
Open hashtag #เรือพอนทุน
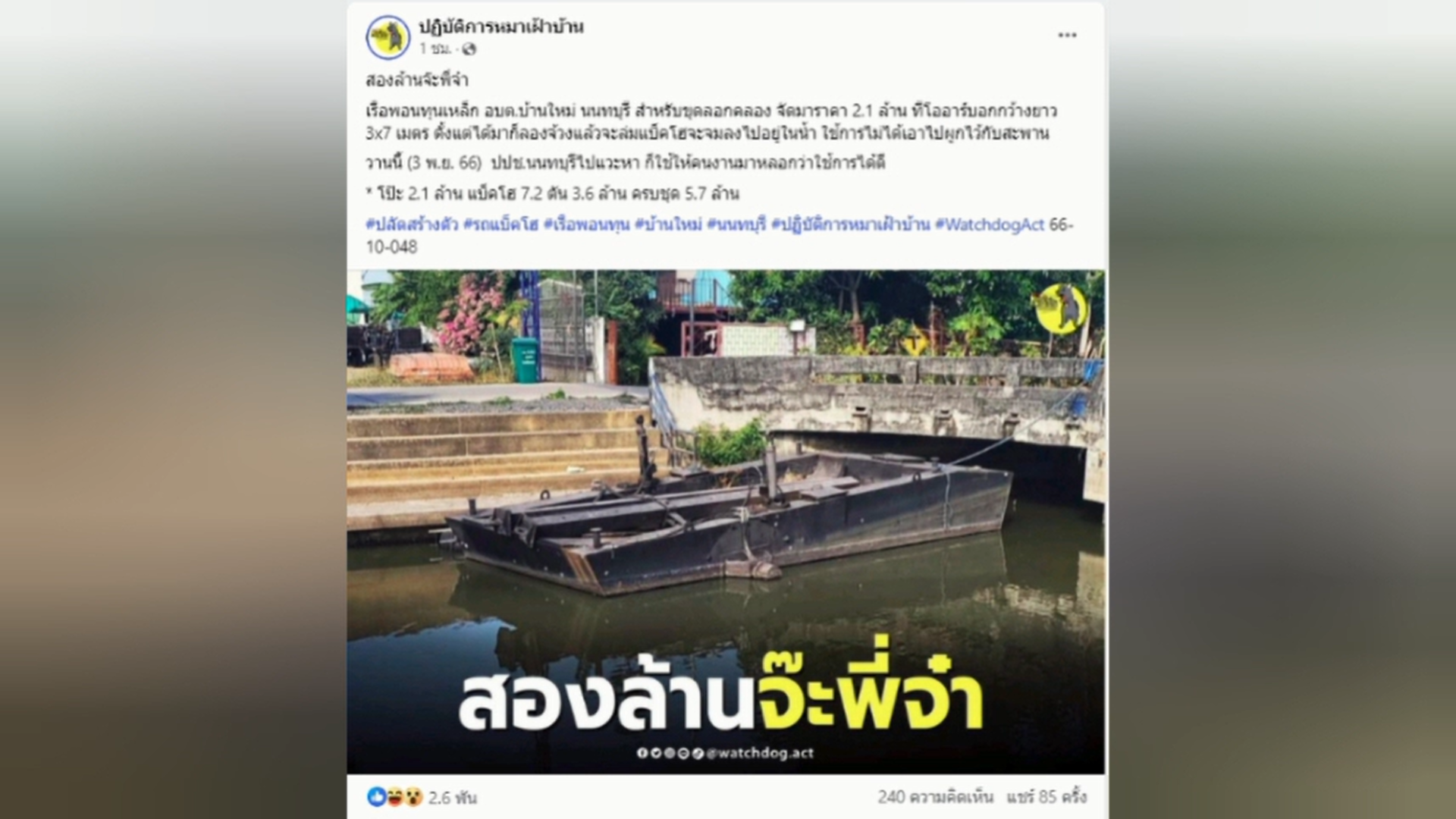point(587,225)
